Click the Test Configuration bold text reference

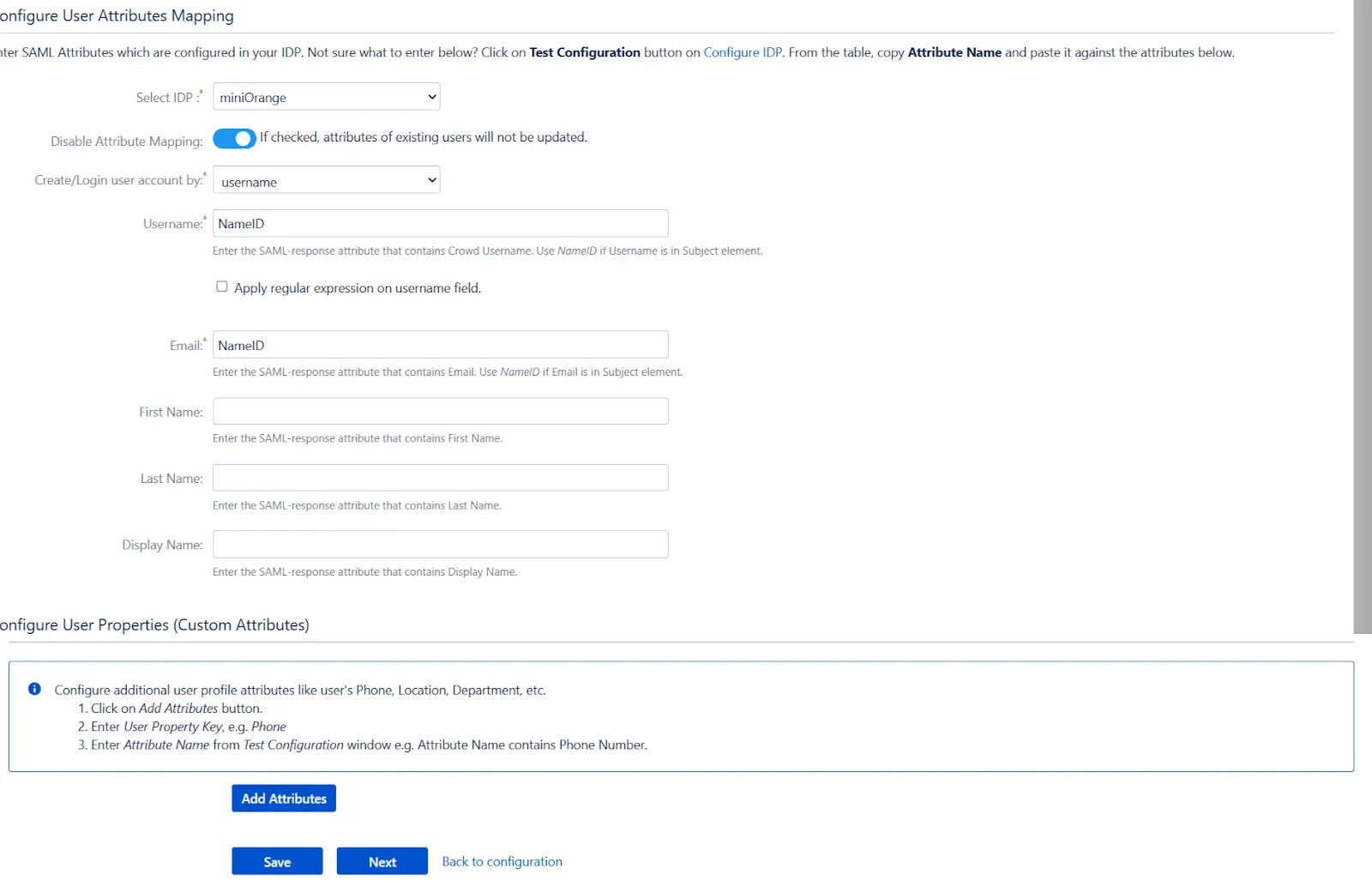click(x=585, y=52)
